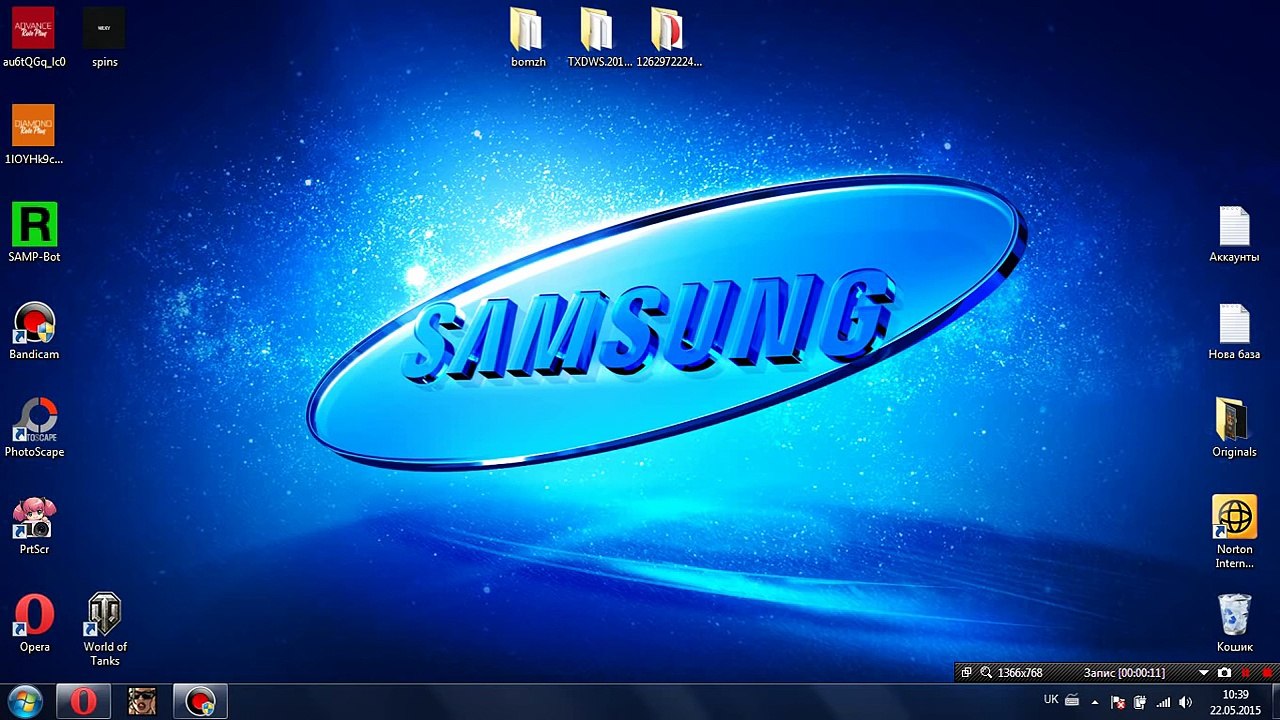This screenshot has height=720, width=1280.
Task: Open the GTA San Andreas taskbar icon
Action: (142, 701)
